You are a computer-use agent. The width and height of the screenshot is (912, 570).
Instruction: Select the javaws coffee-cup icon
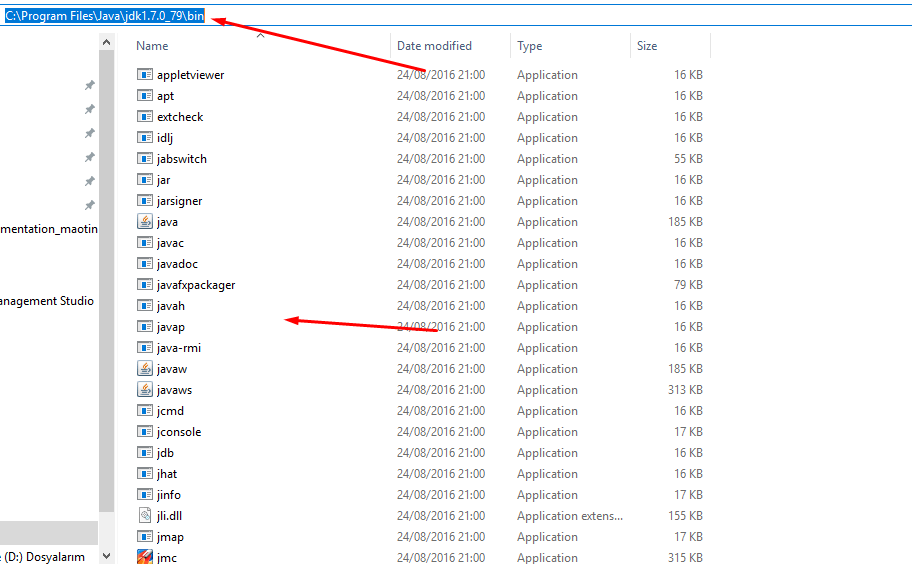tap(145, 389)
